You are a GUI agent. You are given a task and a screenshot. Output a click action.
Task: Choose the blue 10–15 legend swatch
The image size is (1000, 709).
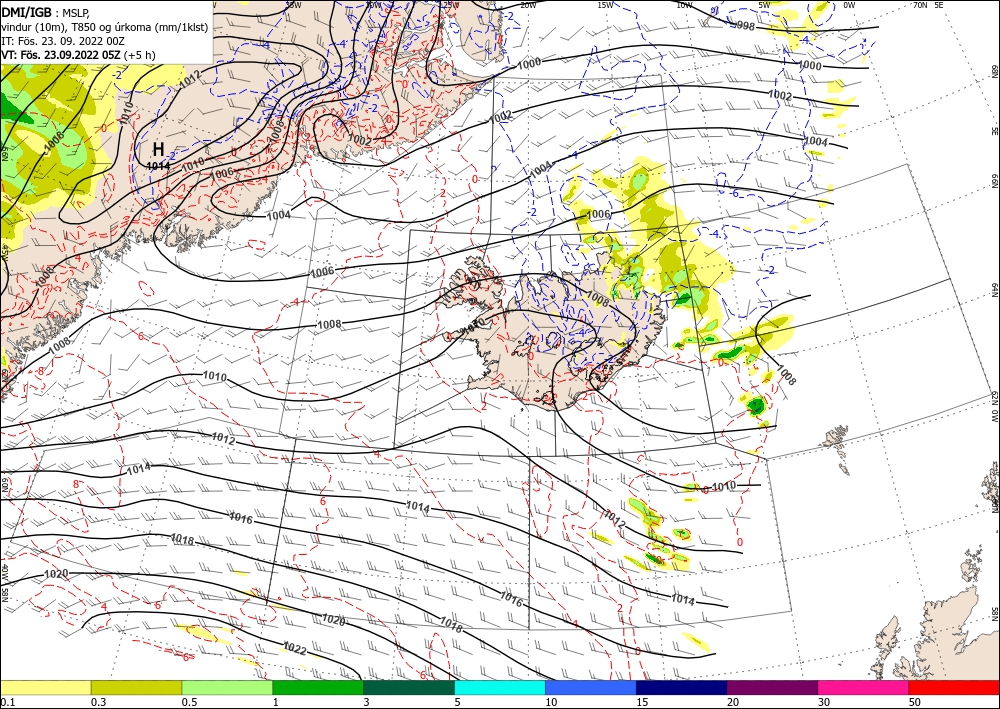591,687
